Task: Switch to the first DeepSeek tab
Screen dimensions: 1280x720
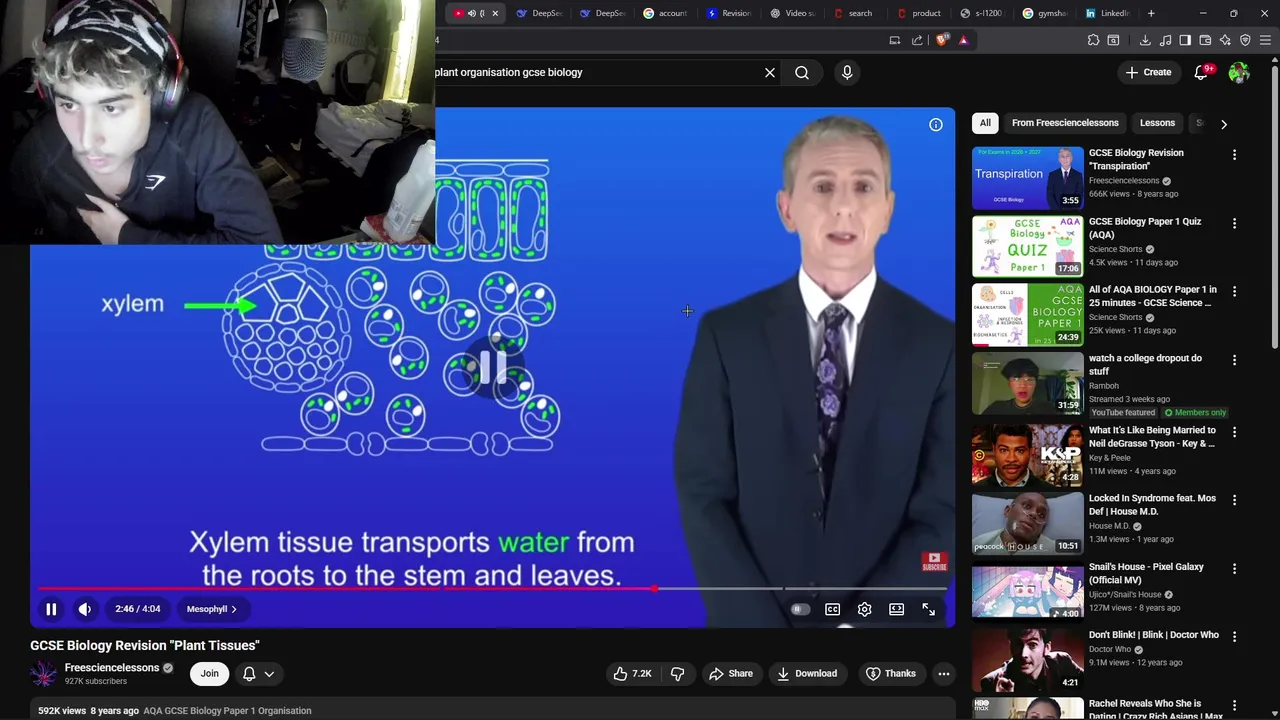Action: click(540, 13)
